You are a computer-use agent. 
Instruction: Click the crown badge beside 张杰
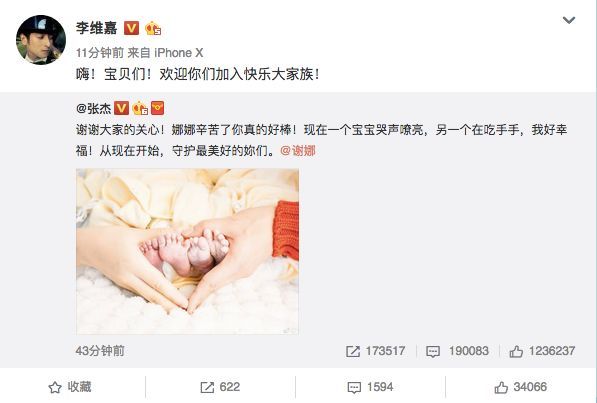click(x=140, y=108)
